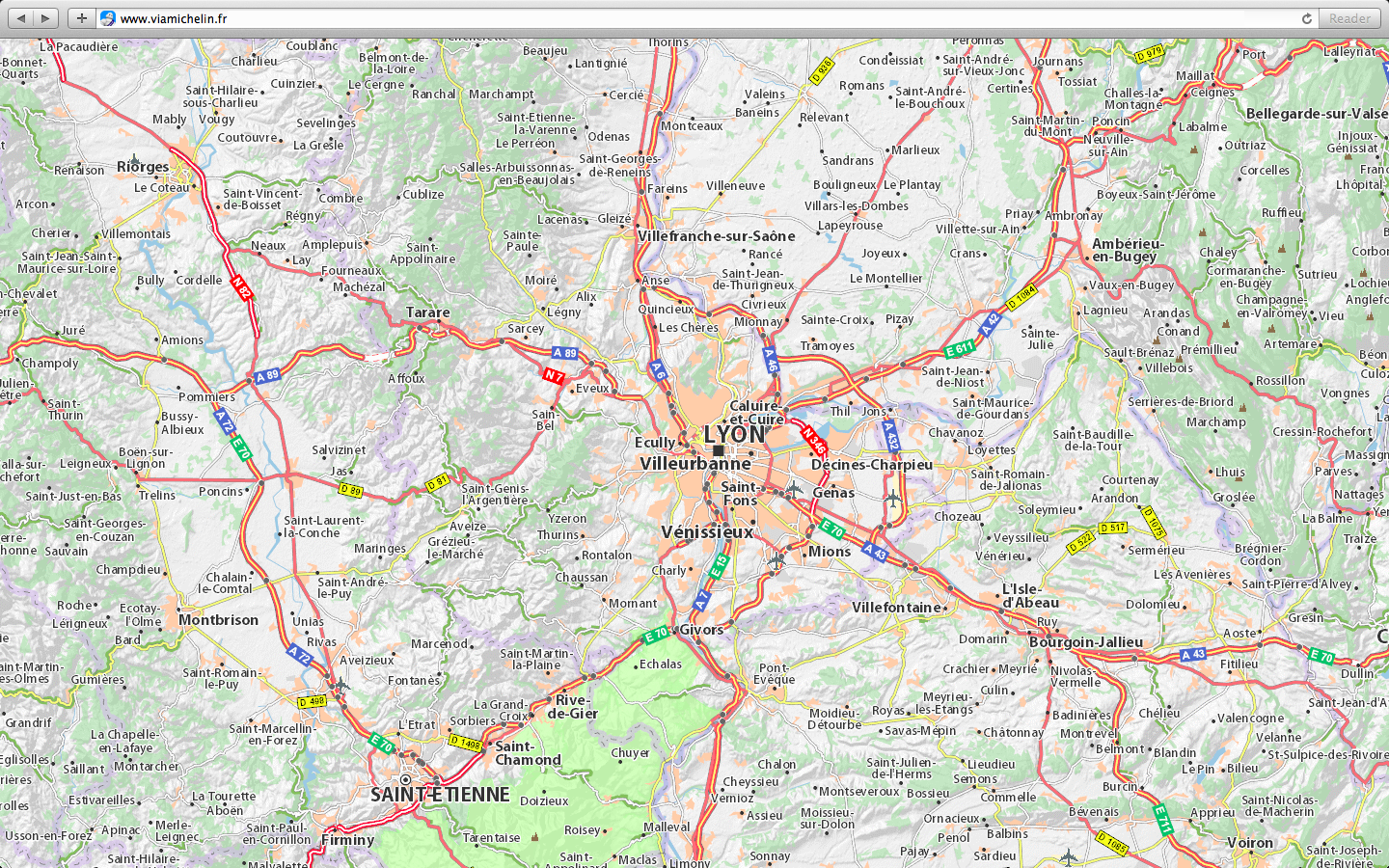This screenshot has height=868, width=1389.
Task: Click the Caluire-et-Cuire label
Action: click(x=757, y=413)
